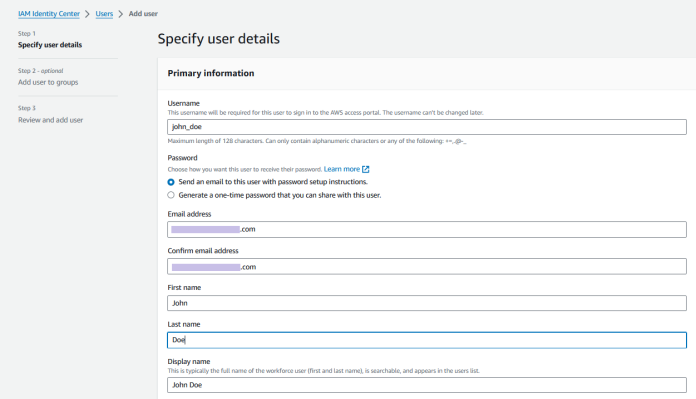Click the Last name field with Doe
Viewport: 696px width, 399px height.
(x=427, y=340)
